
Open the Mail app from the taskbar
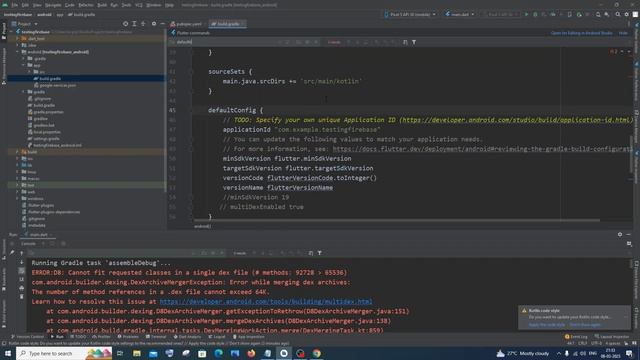pos(153,353)
